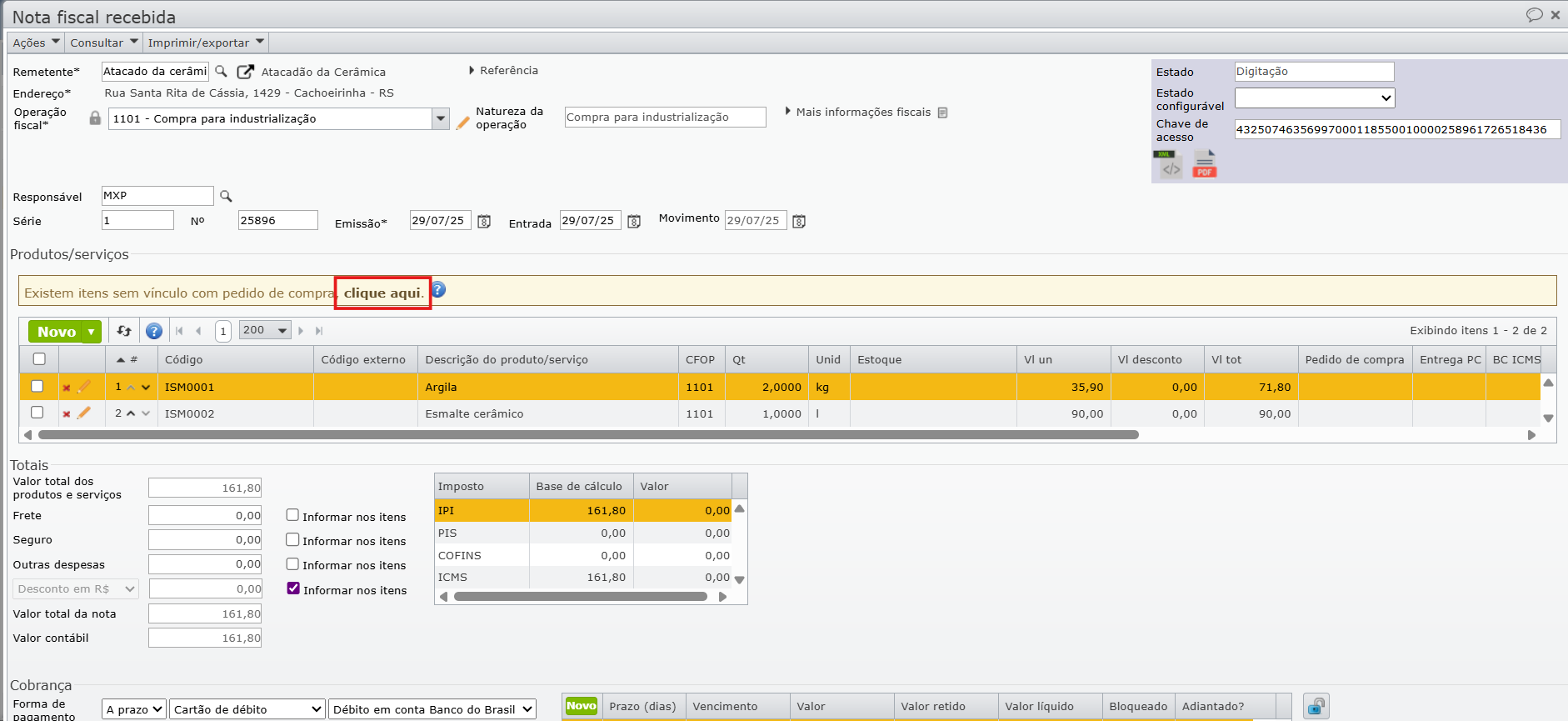Screen dimensions: 1568x721
Task: Refresh the products grid
Action: coord(124,331)
